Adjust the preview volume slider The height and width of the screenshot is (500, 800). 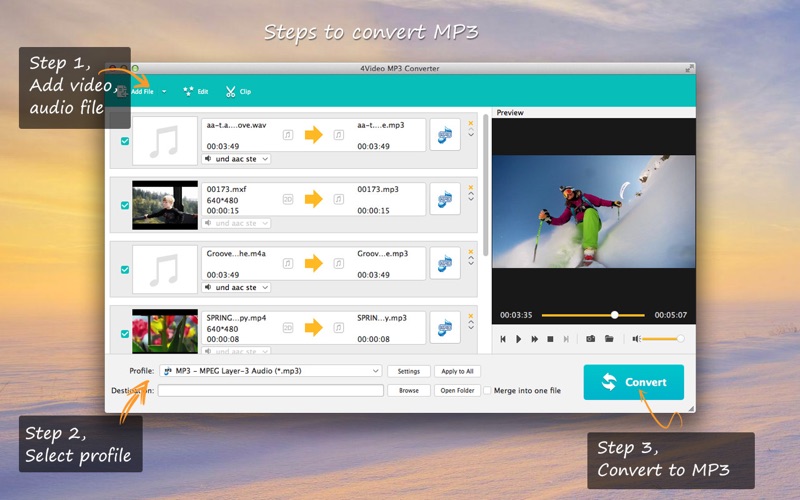pyautogui.click(x=663, y=339)
